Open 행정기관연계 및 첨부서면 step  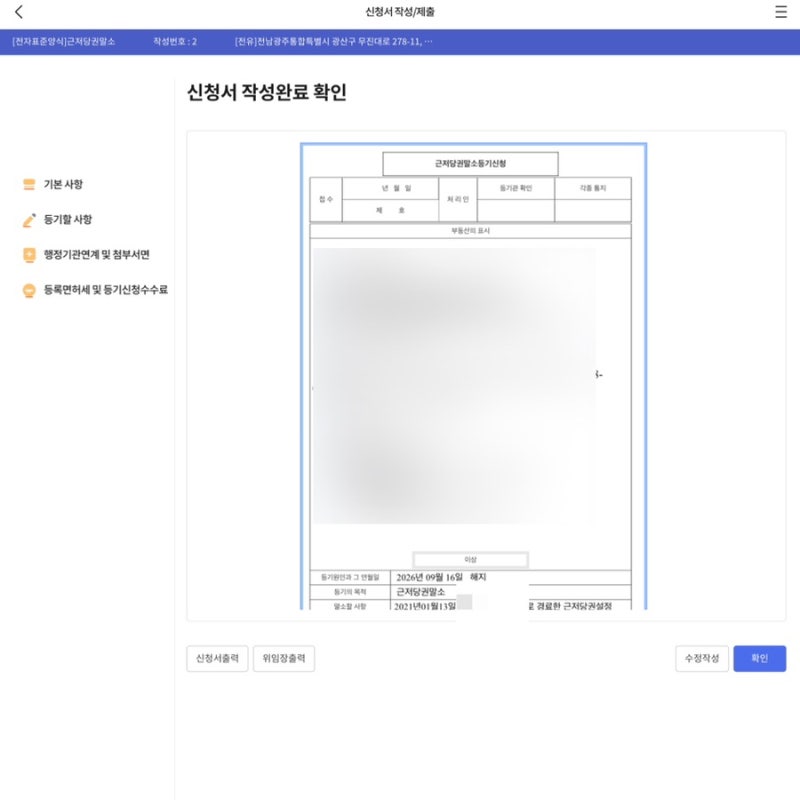coord(96,255)
